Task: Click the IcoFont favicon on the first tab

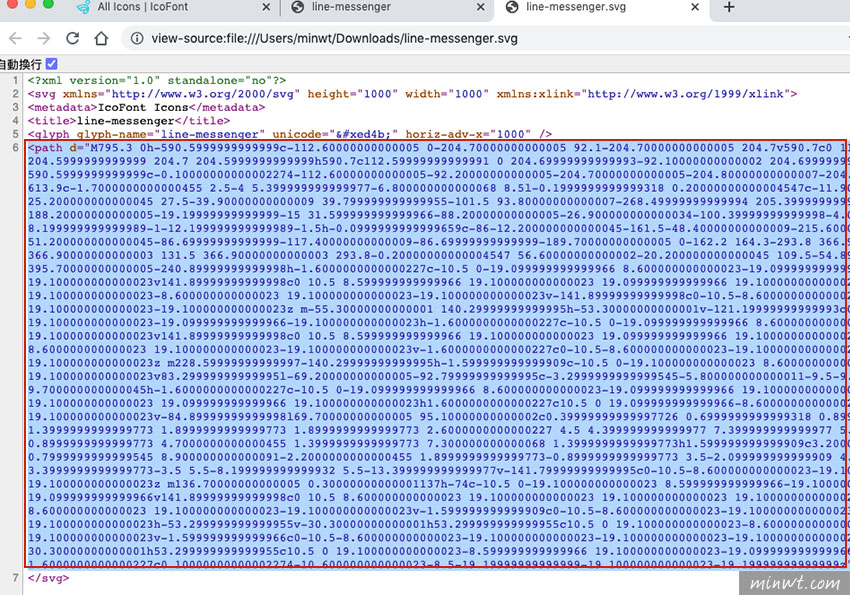Action: (x=83, y=7)
